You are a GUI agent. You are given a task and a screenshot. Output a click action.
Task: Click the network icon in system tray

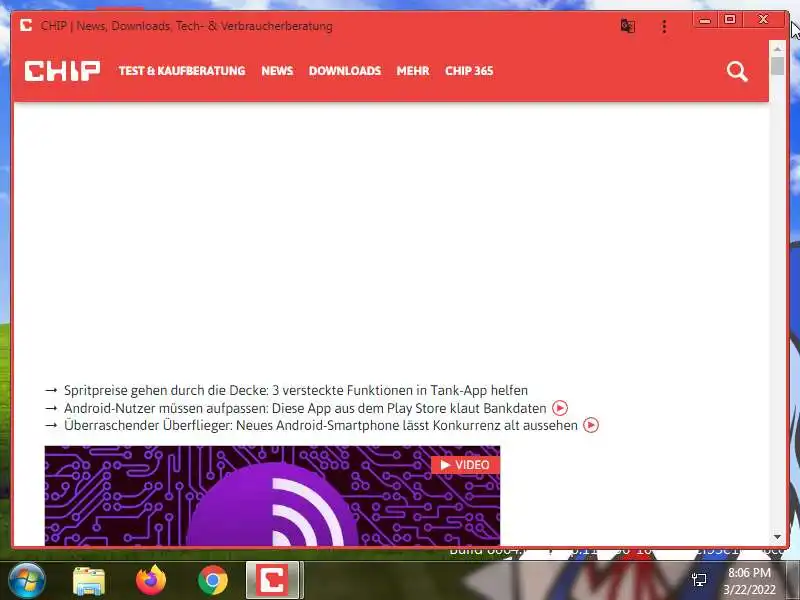(x=699, y=580)
